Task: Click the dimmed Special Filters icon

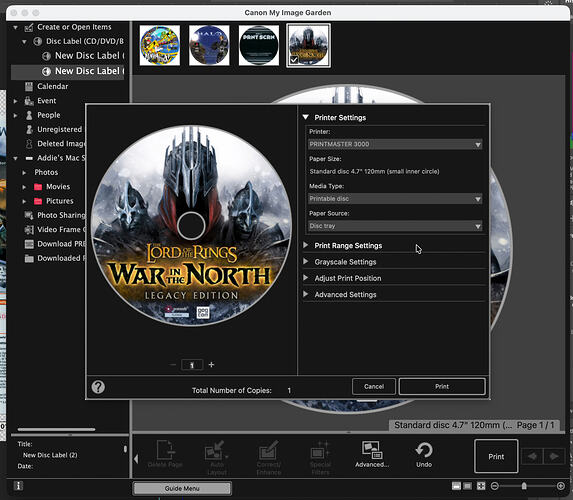Action: (320, 457)
